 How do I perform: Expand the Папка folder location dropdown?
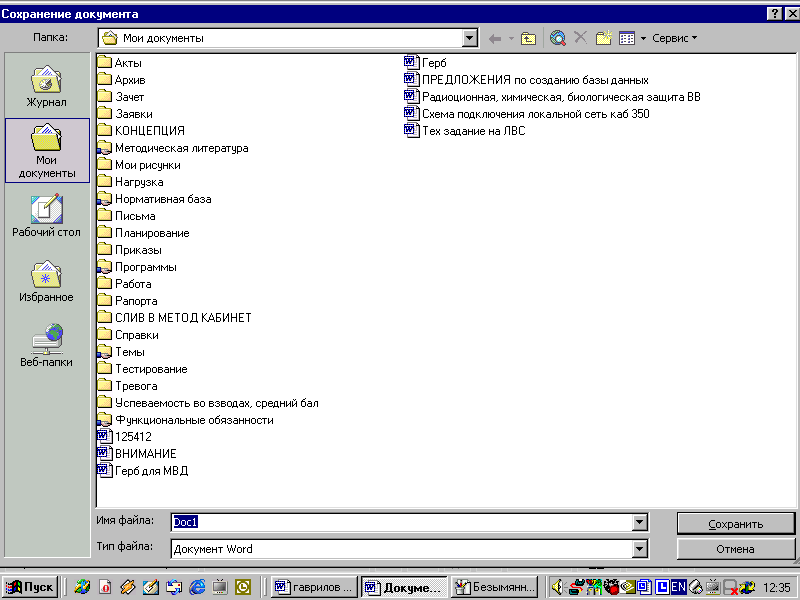(x=469, y=38)
